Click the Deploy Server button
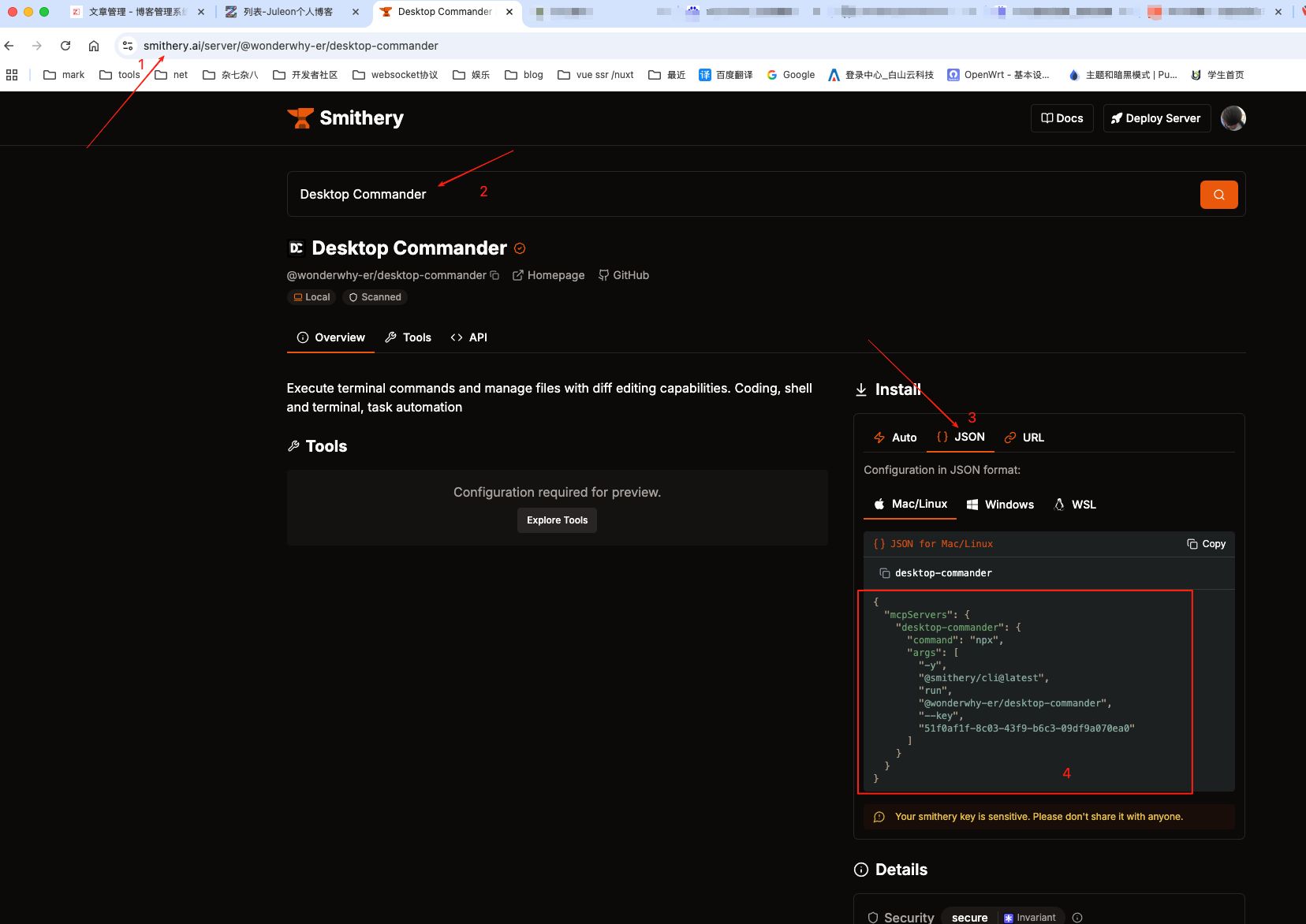Image resolution: width=1306 pixels, height=924 pixels. [1156, 118]
